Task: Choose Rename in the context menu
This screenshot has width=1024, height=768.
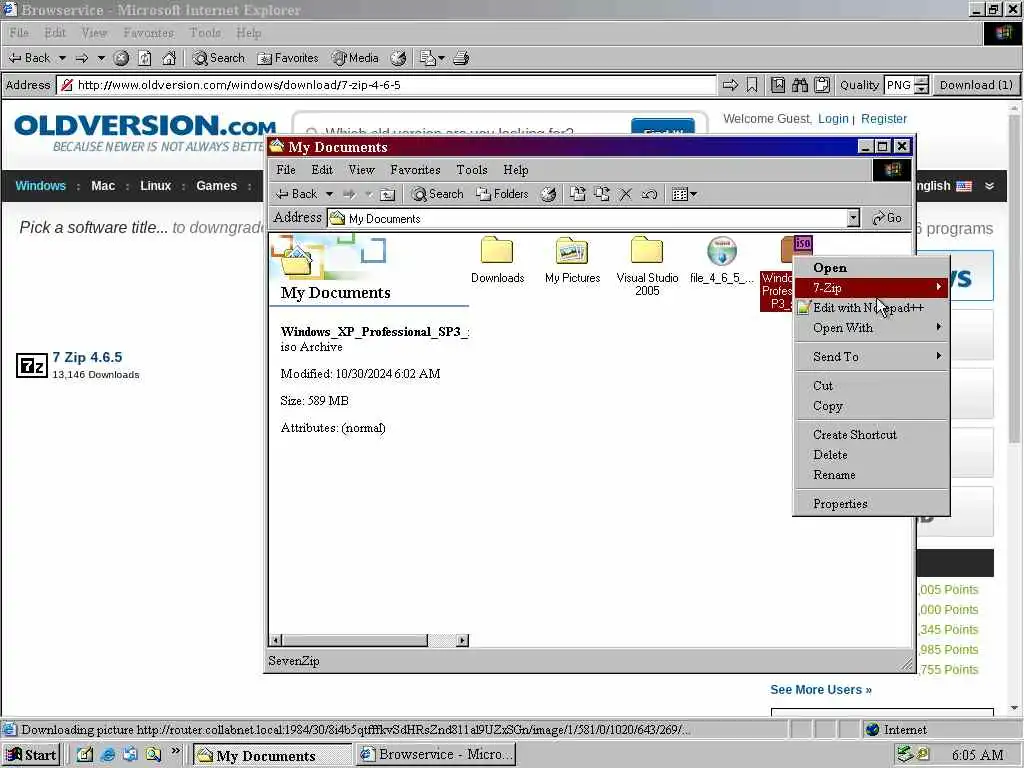Action: [x=871, y=475]
